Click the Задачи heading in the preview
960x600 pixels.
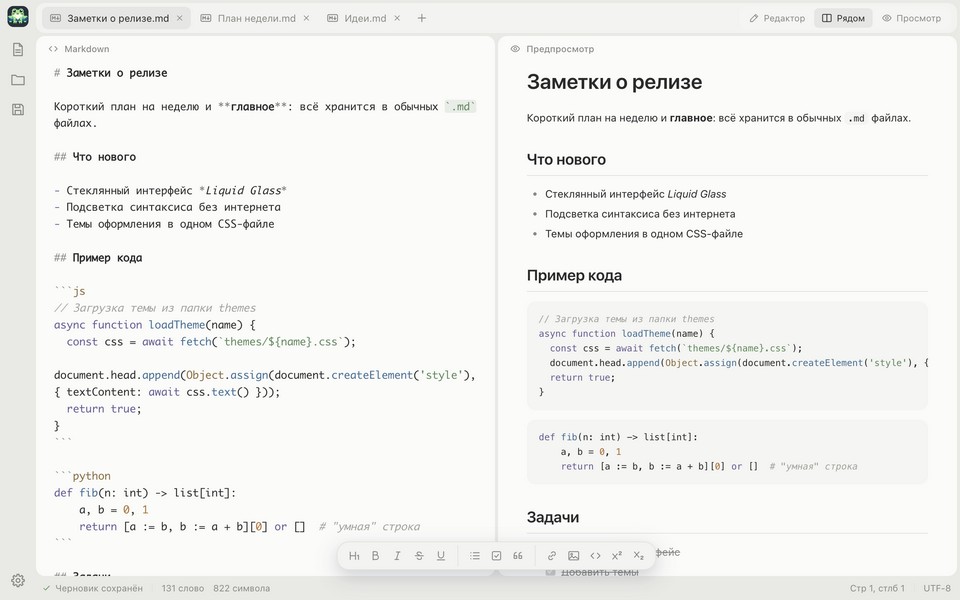pyautogui.click(x=553, y=517)
